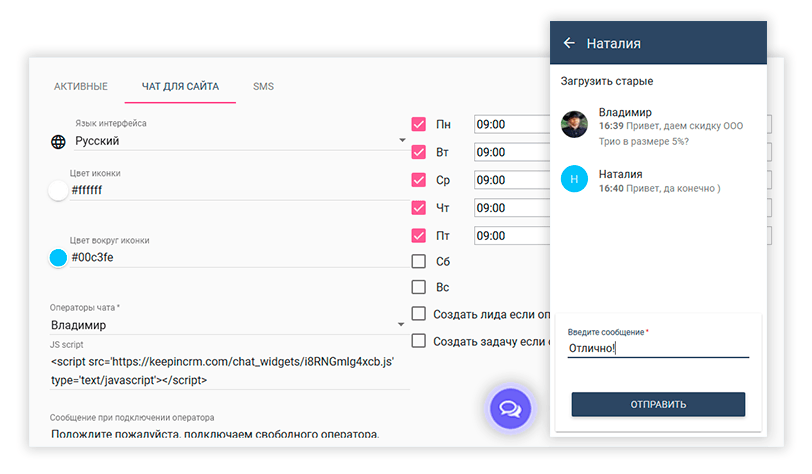Image resolution: width=812 pixels, height=474 pixels.
Task: Click the Чт start time 09:00 field
Action: pos(512,208)
